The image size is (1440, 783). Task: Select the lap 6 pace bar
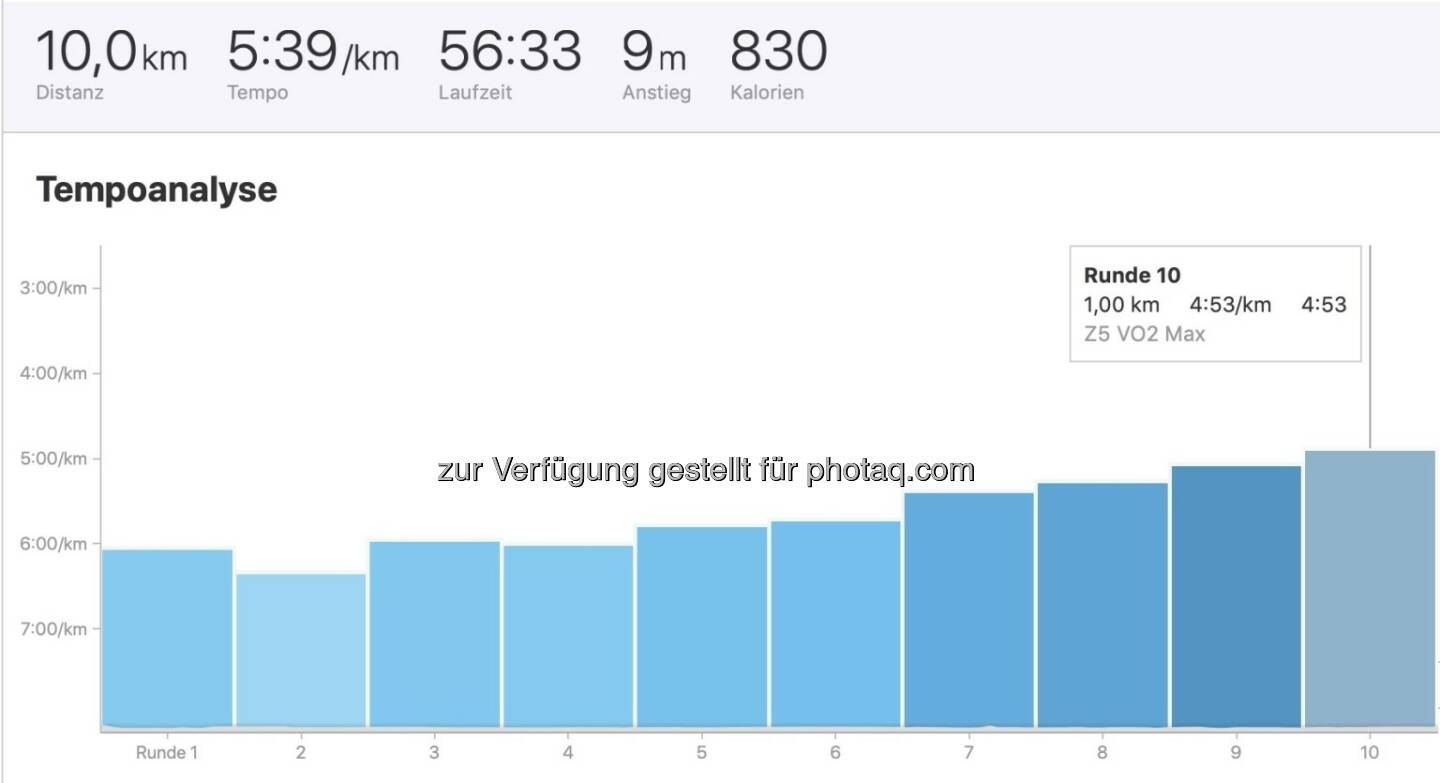click(x=835, y=623)
